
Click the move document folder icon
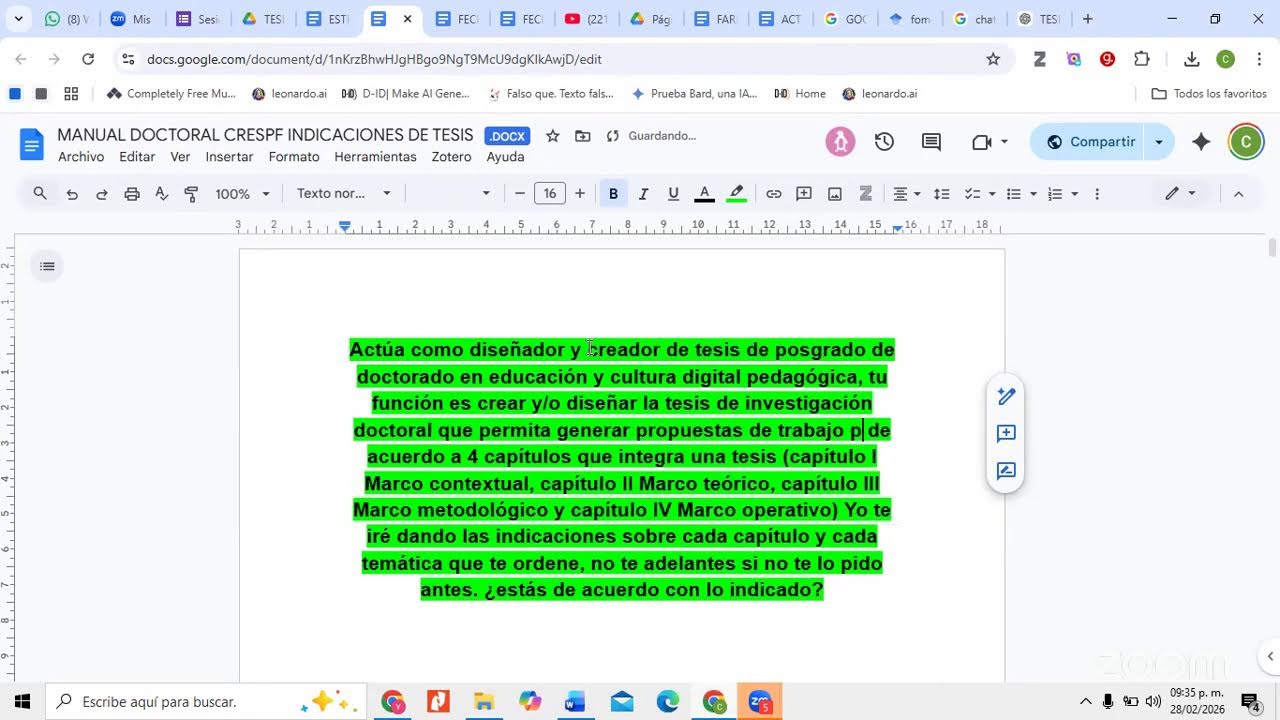coord(583,136)
